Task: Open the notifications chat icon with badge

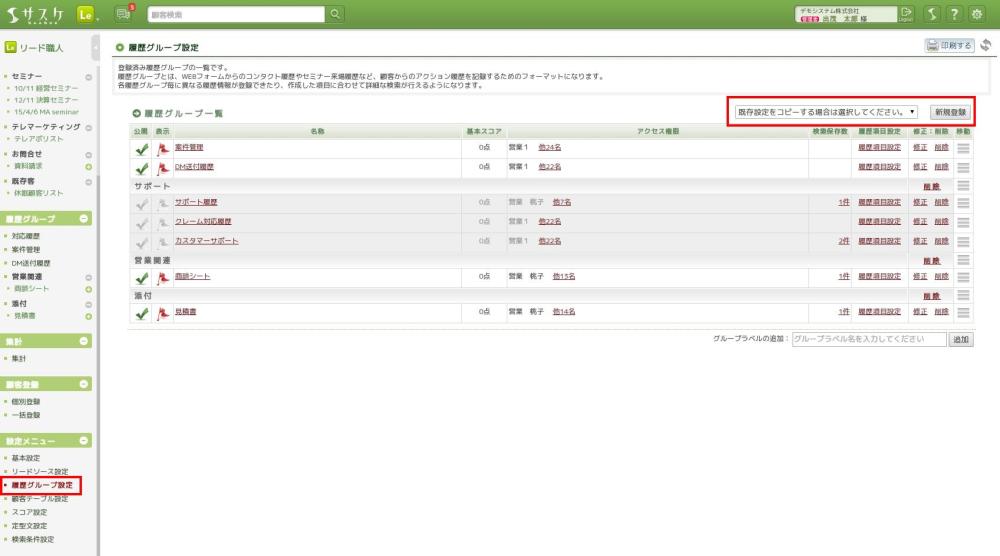Action: (x=123, y=13)
